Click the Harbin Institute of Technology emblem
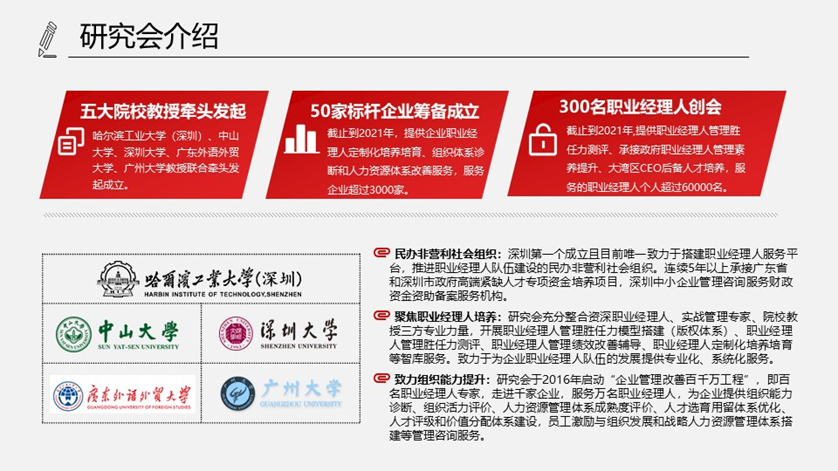Image resolution: width=838 pixels, height=471 pixels. pos(119,279)
